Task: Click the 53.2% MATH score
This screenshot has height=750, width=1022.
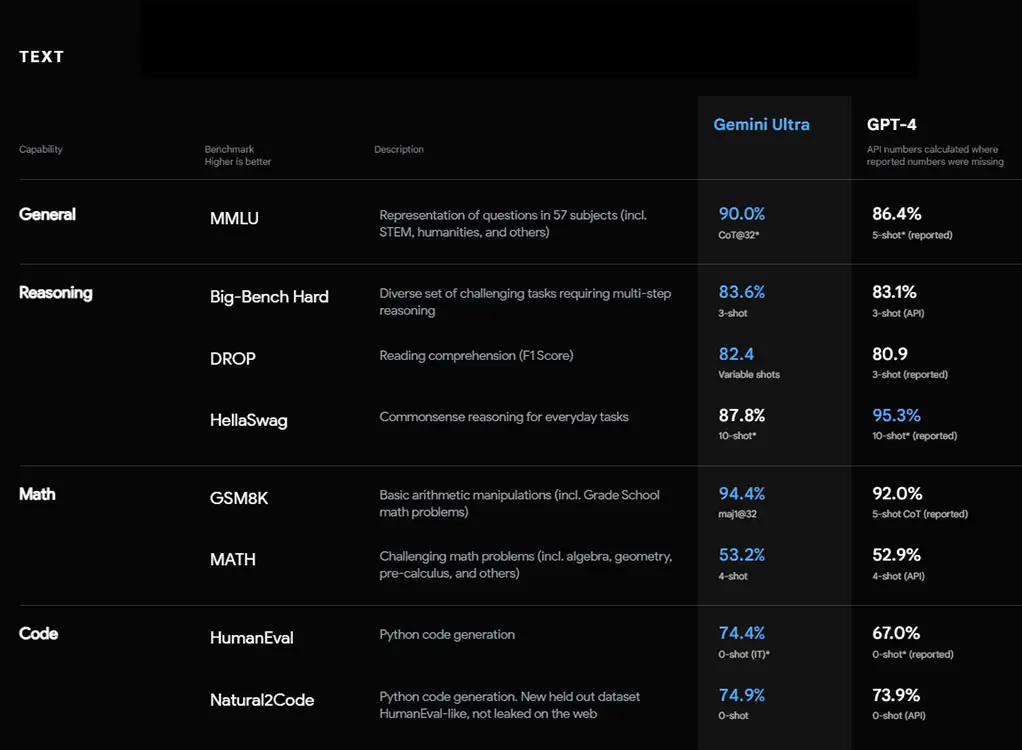Action: point(742,555)
